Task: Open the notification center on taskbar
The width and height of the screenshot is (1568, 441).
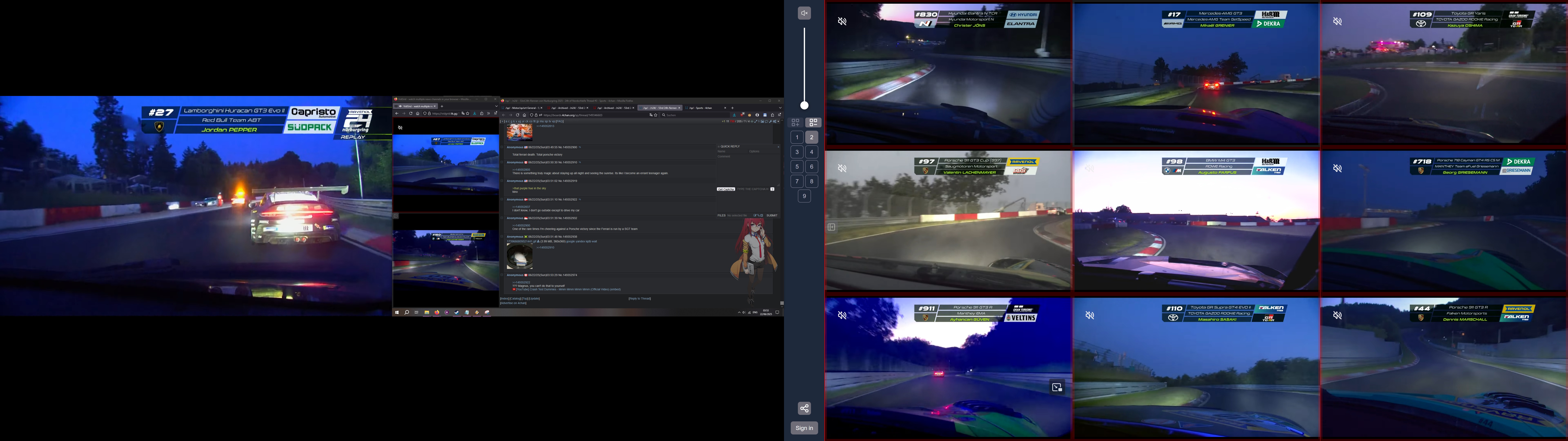Action: [777, 312]
